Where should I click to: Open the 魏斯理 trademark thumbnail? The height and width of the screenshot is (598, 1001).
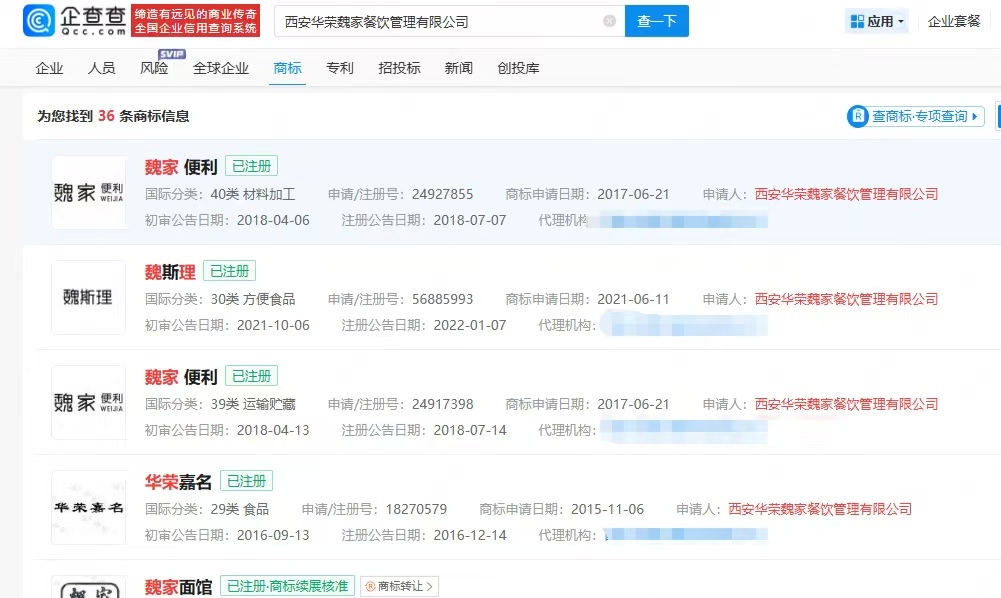pyautogui.click(x=89, y=297)
